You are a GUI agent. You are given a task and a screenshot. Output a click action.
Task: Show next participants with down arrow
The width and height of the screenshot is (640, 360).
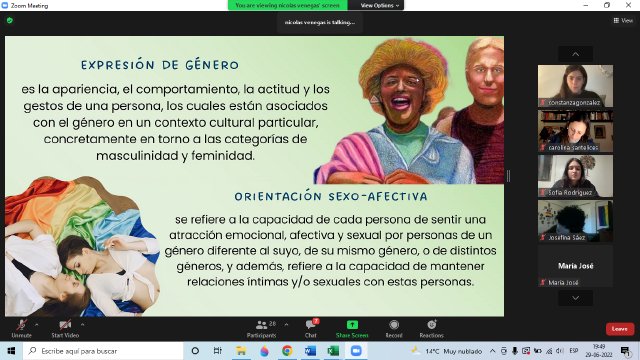pyautogui.click(x=576, y=298)
